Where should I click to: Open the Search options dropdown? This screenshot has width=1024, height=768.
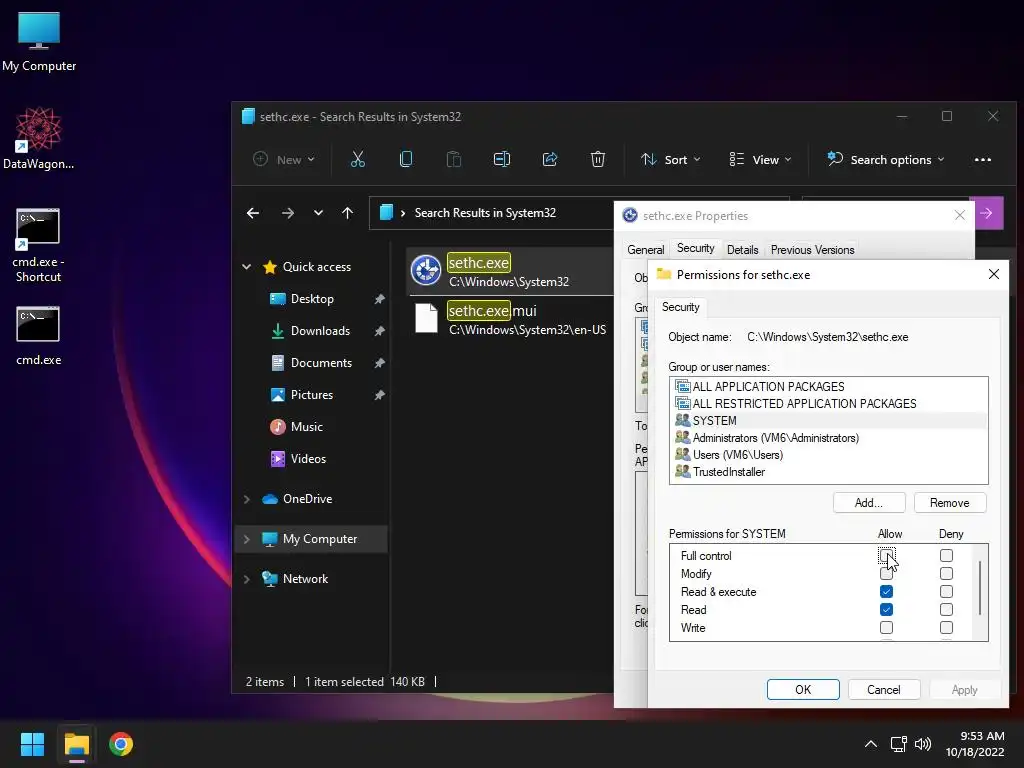[x=886, y=159]
